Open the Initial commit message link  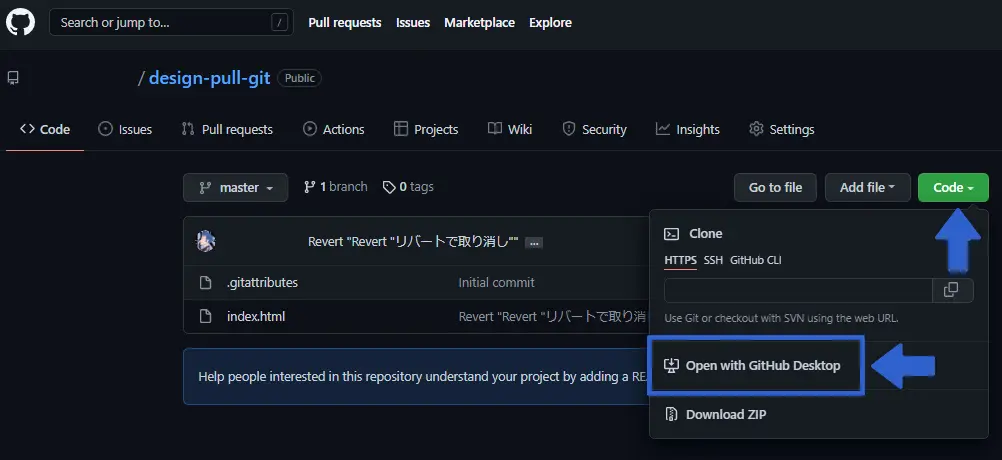(x=497, y=282)
